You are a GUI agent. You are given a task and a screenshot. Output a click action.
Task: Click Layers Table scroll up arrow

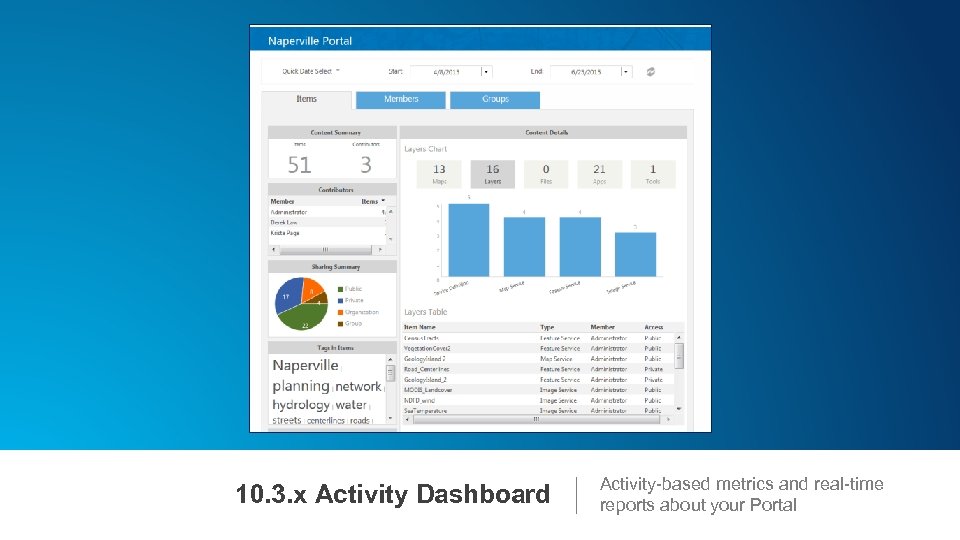tap(679, 337)
